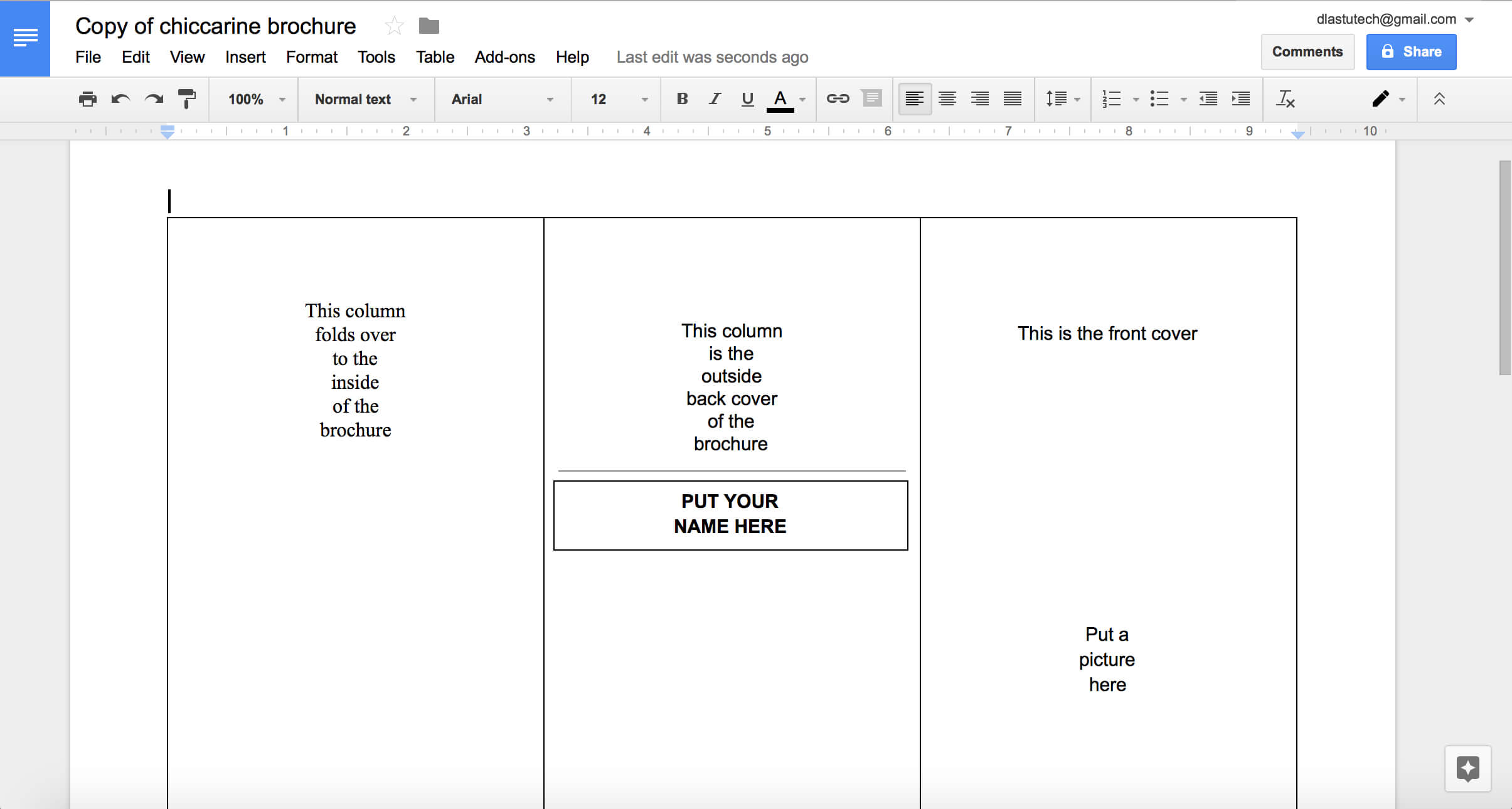The width and height of the screenshot is (1512, 809).
Task: Click the Share button
Action: (1410, 51)
